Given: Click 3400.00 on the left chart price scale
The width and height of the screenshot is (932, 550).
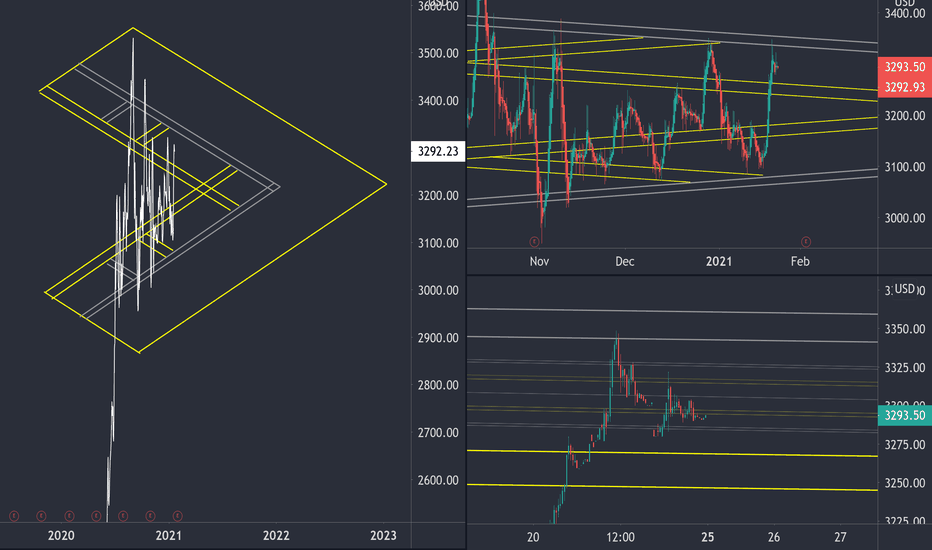Looking at the screenshot, I should 438,101.
